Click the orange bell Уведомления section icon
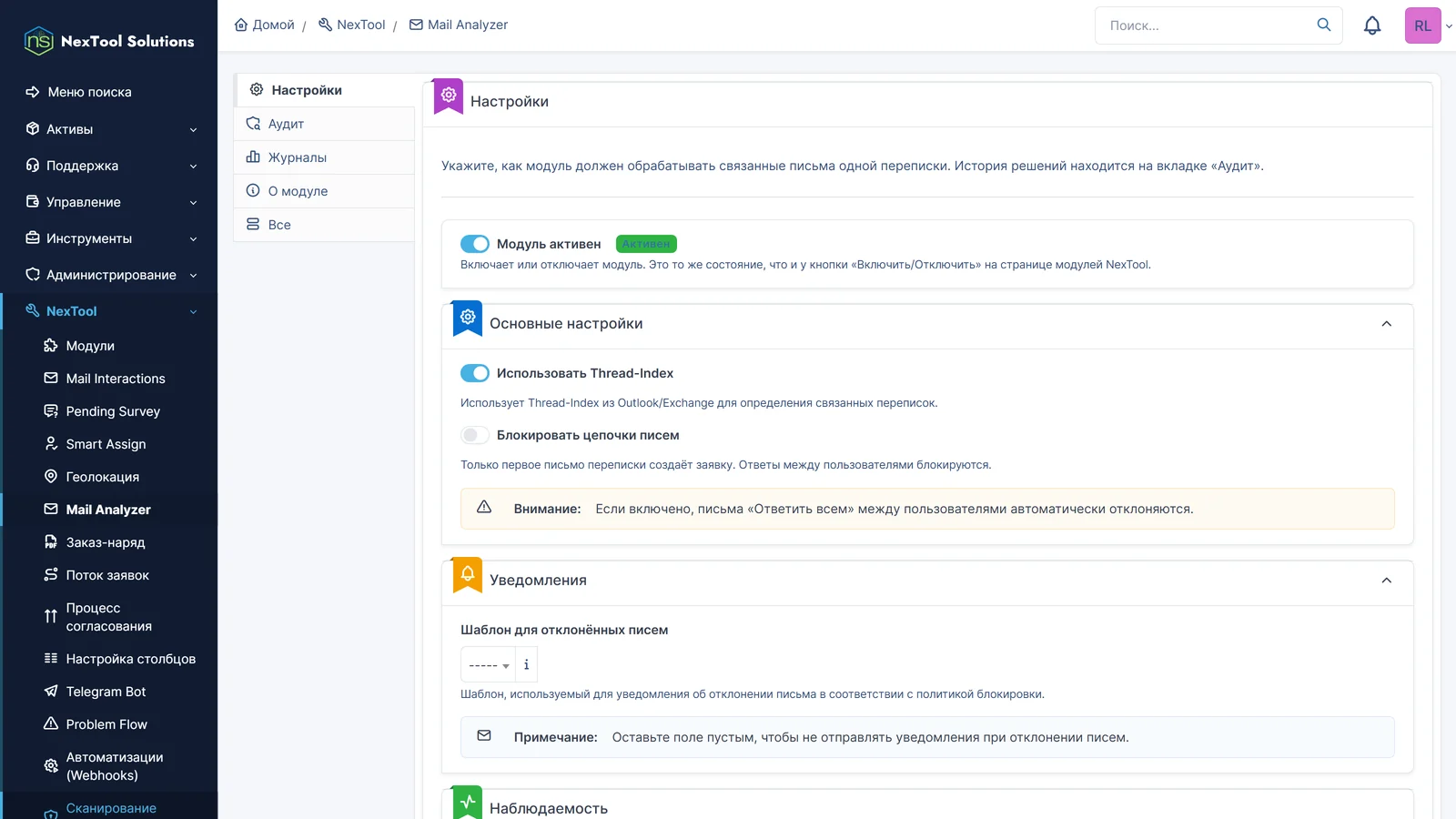 [x=468, y=574]
